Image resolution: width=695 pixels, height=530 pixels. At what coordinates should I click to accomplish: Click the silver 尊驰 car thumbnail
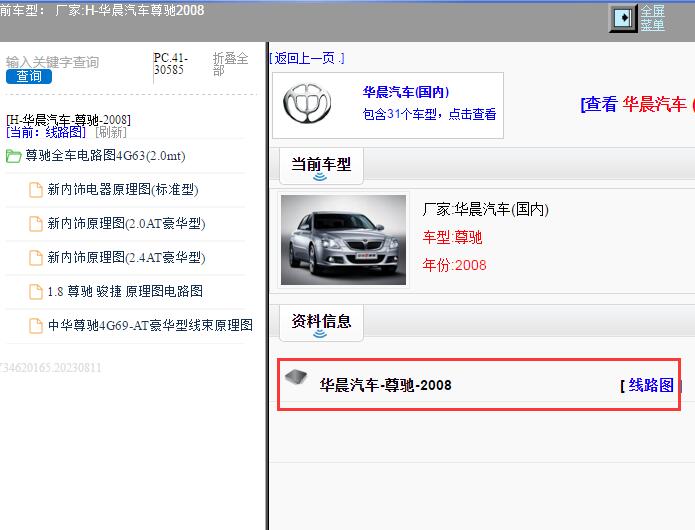pos(344,240)
